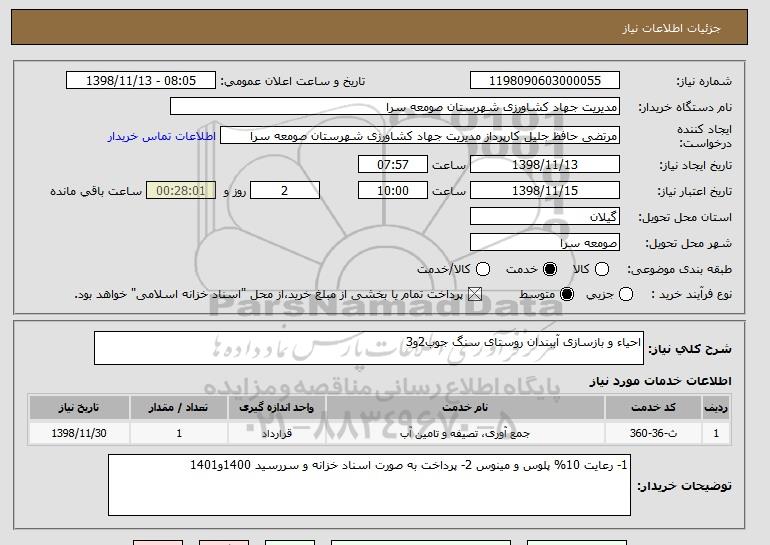Click the creation time field 07:57

point(393,164)
